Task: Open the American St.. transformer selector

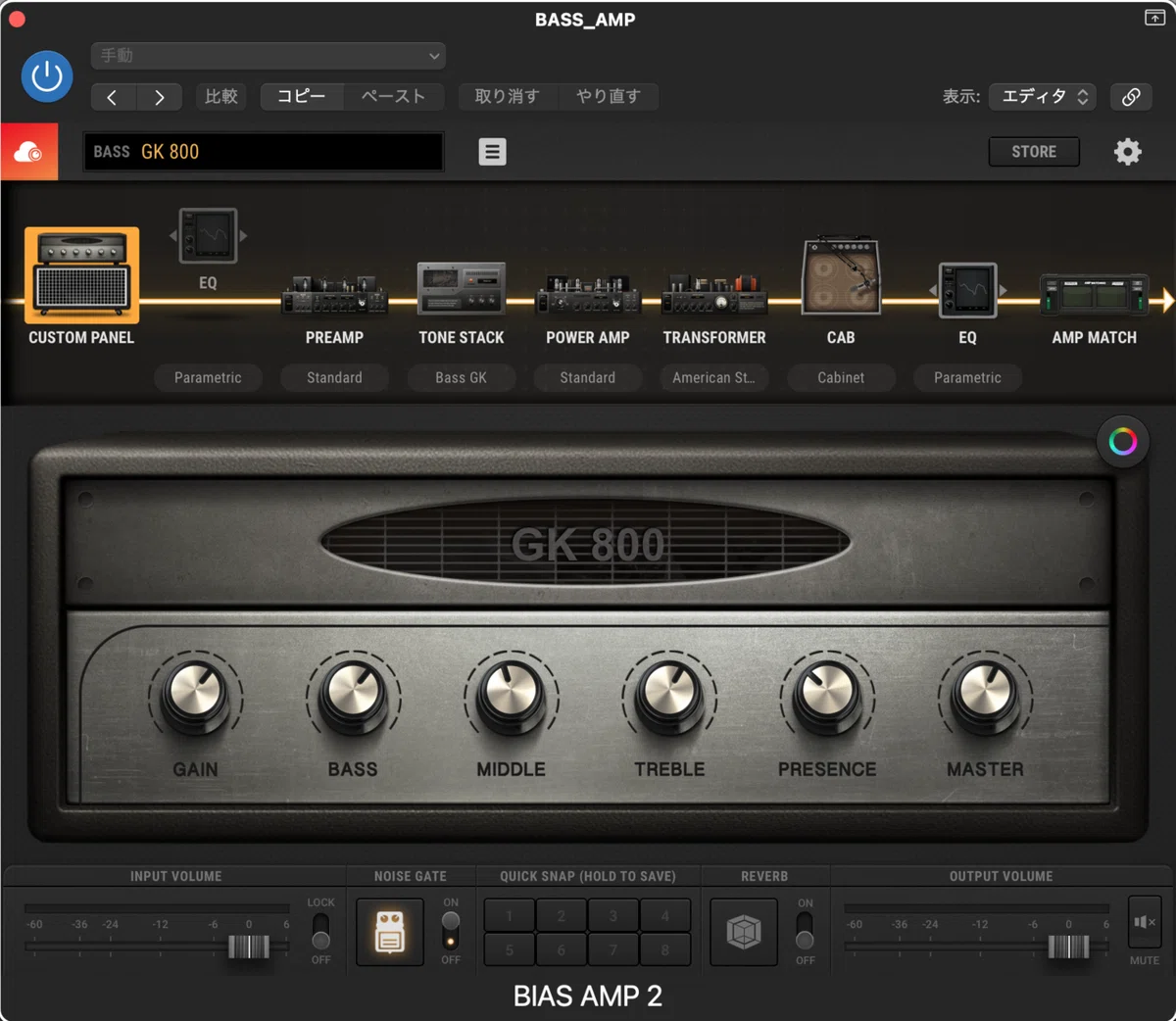Action: pyautogui.click(x=714, y=377)
